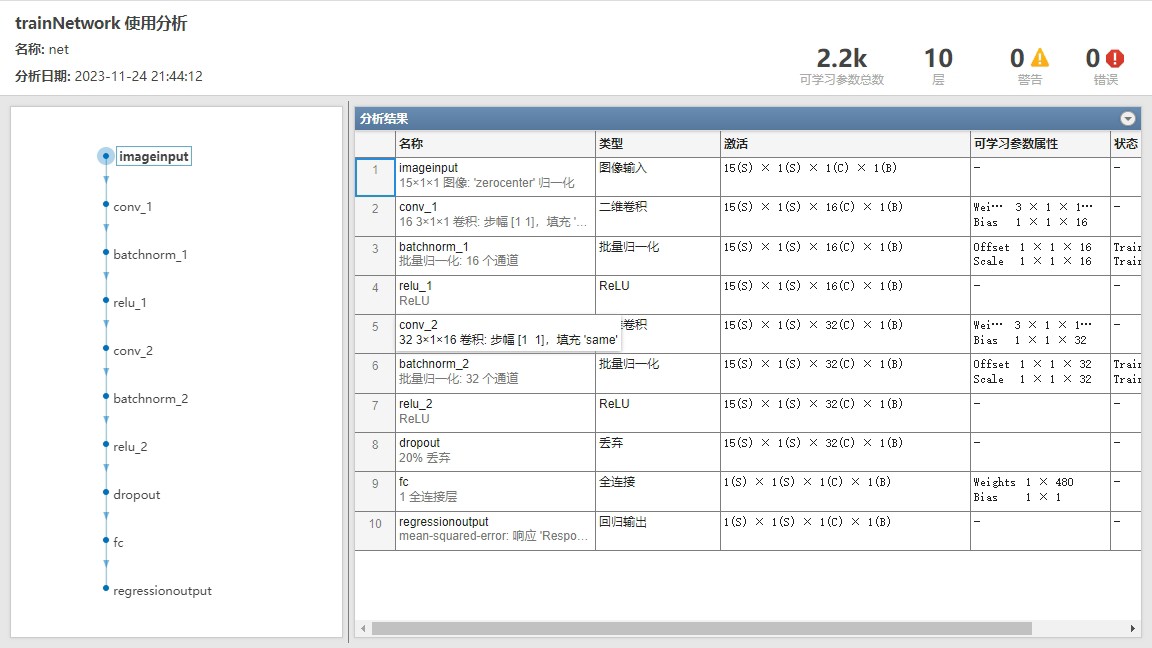Select table row 3 batchnorm_1

click(748, 256)
